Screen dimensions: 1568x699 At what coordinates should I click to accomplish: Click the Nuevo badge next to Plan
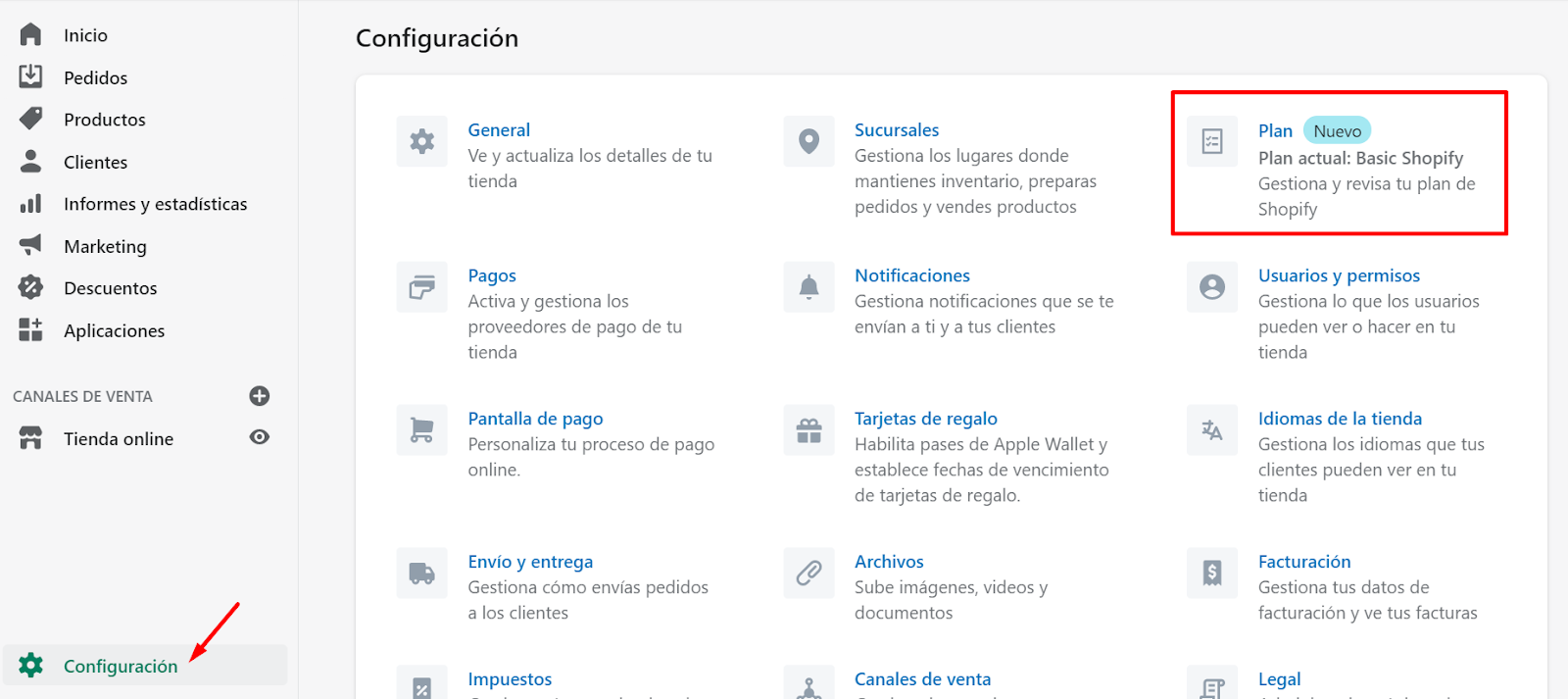click(1337, 130)
